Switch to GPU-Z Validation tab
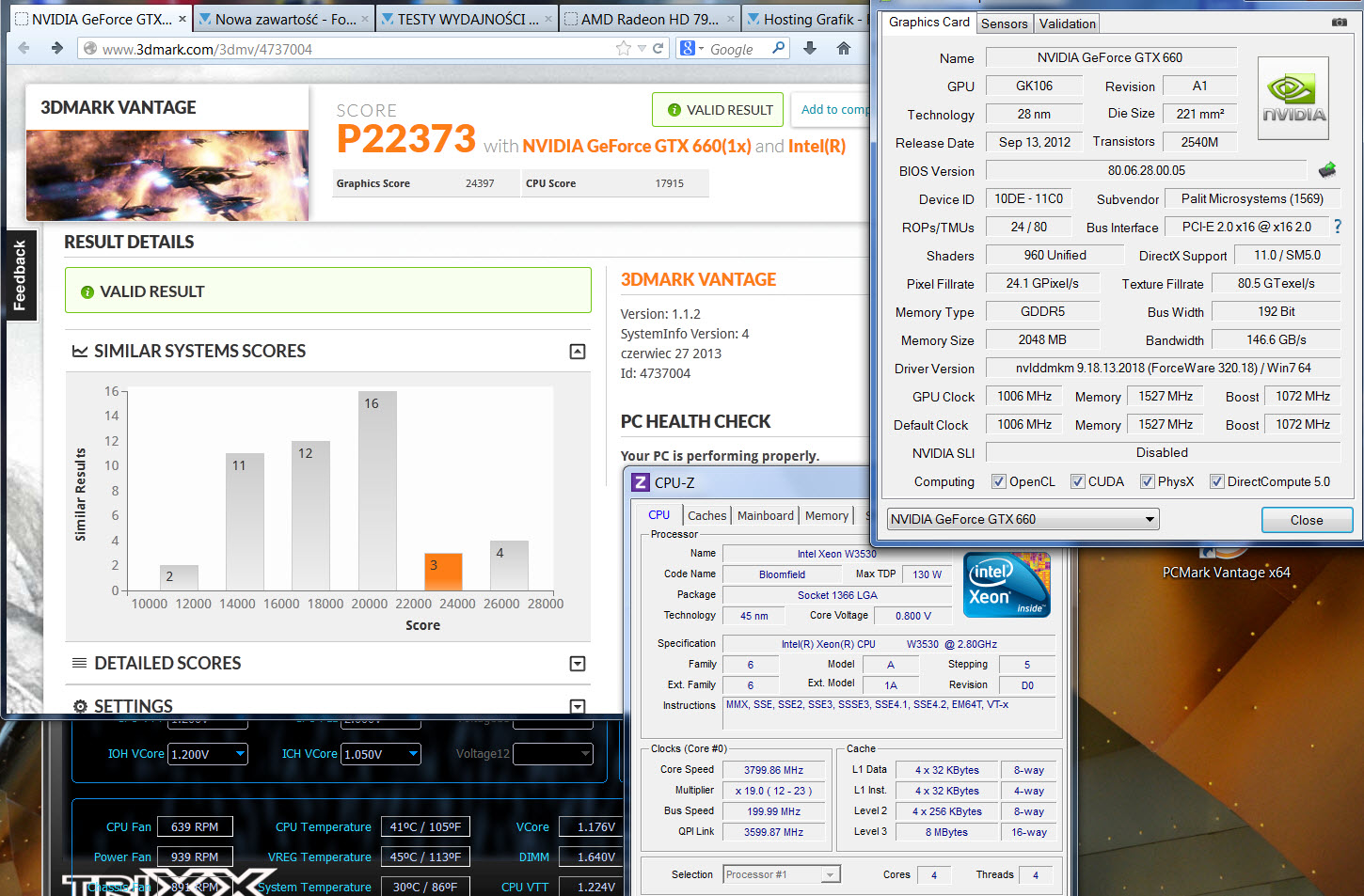Image resolution: width=1364 pixels, height=896 pixels. pyautogui.click(x=1068, y=24)
